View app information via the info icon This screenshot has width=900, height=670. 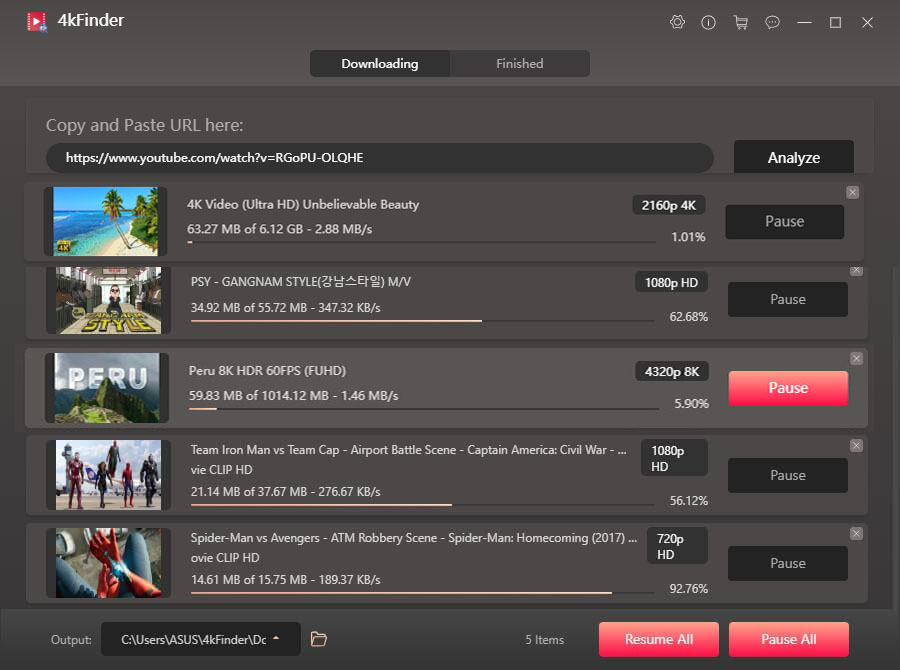point(709,22)
